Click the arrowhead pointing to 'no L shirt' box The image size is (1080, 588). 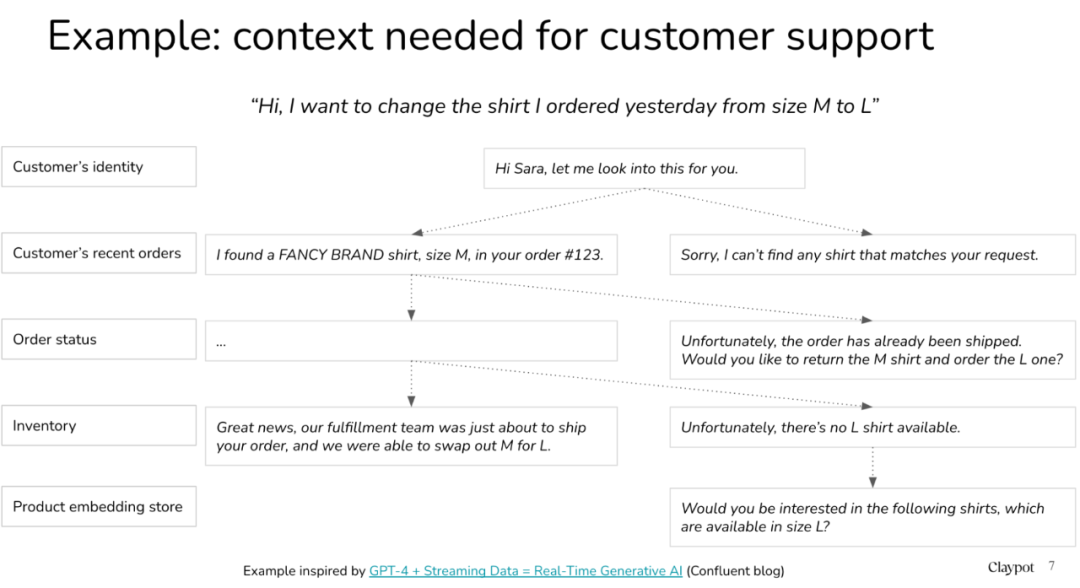point(866,406)
